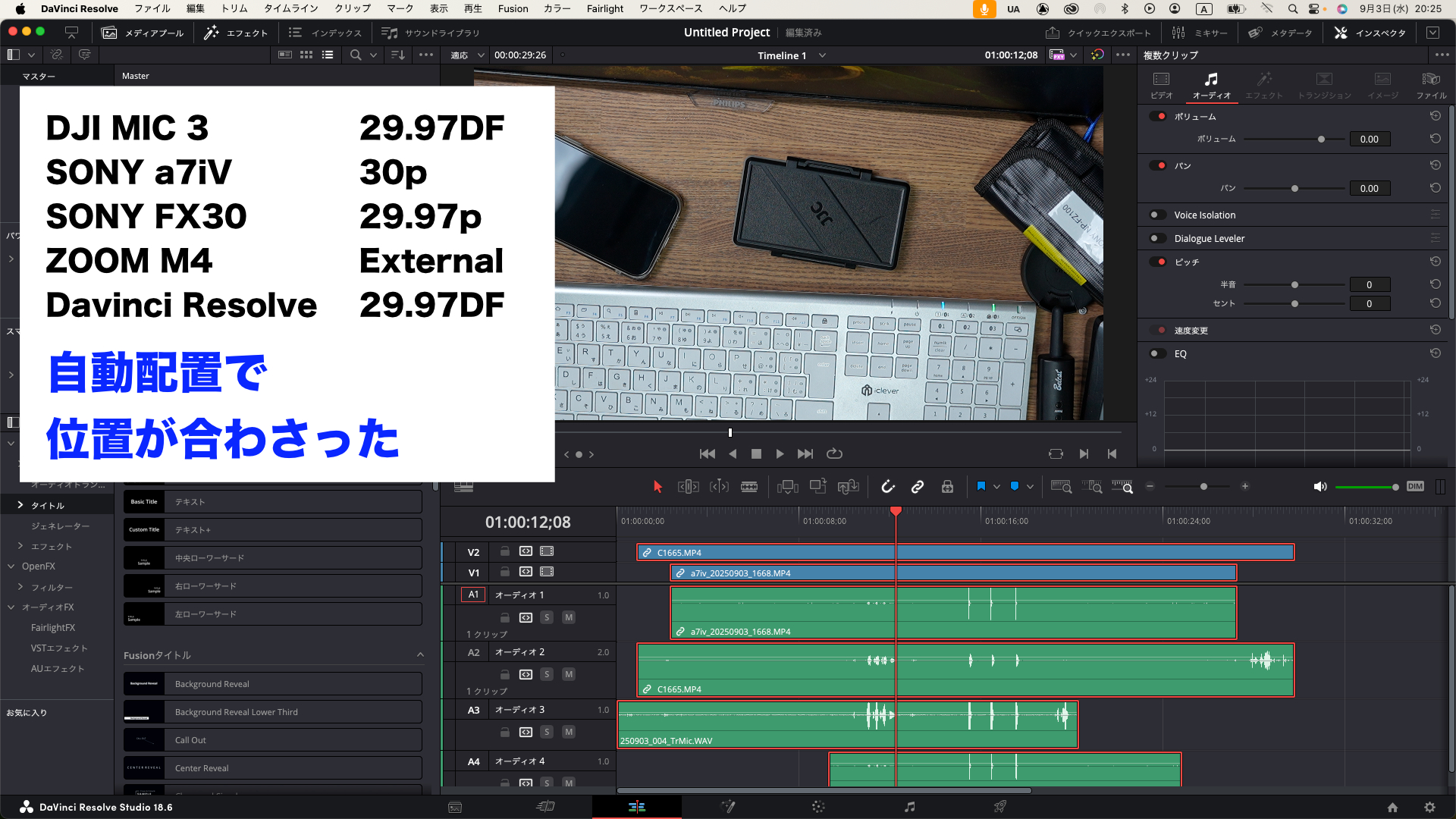The image size is (1456, 819).
Task: Switch to the ビデオ inspector tab
Action: (x=1161, y=85)
